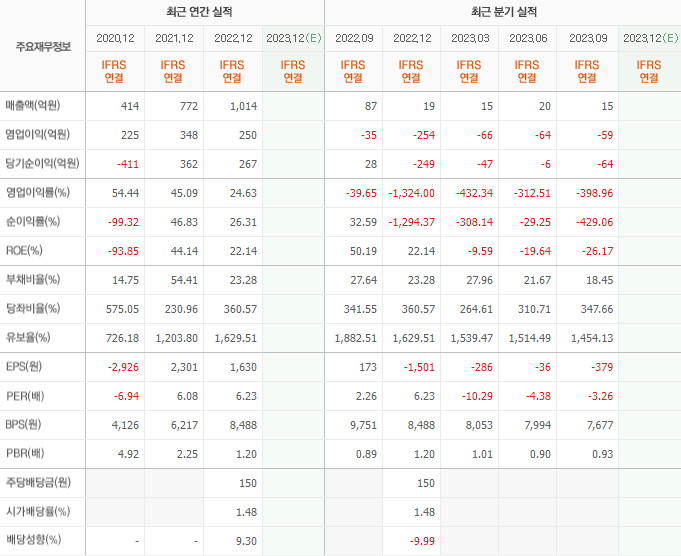
Task: Click the 매출액(억원) row label
Action: [x=33, y=106]
